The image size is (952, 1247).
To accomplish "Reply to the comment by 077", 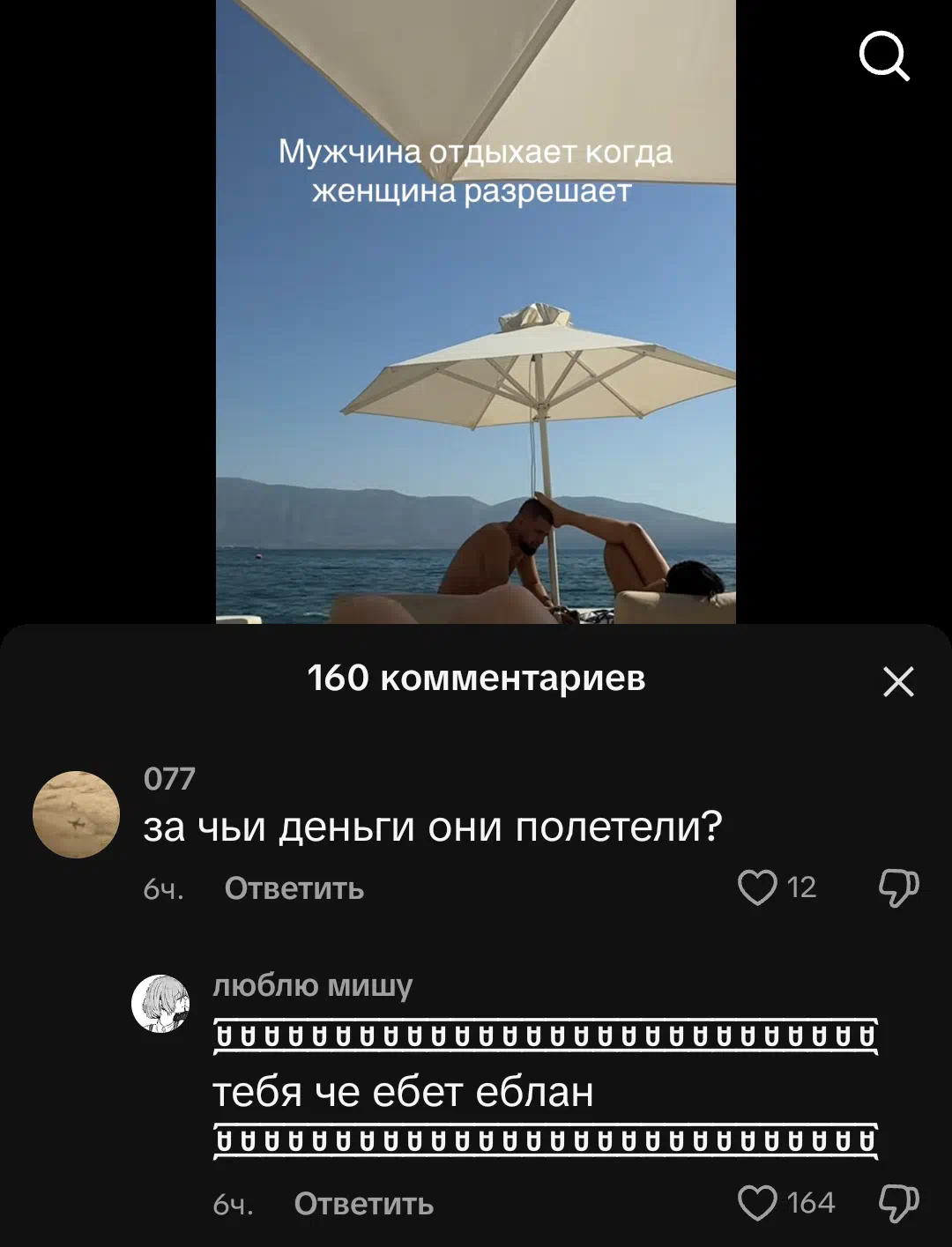I will pyautogui.click(x=294, y=888).
